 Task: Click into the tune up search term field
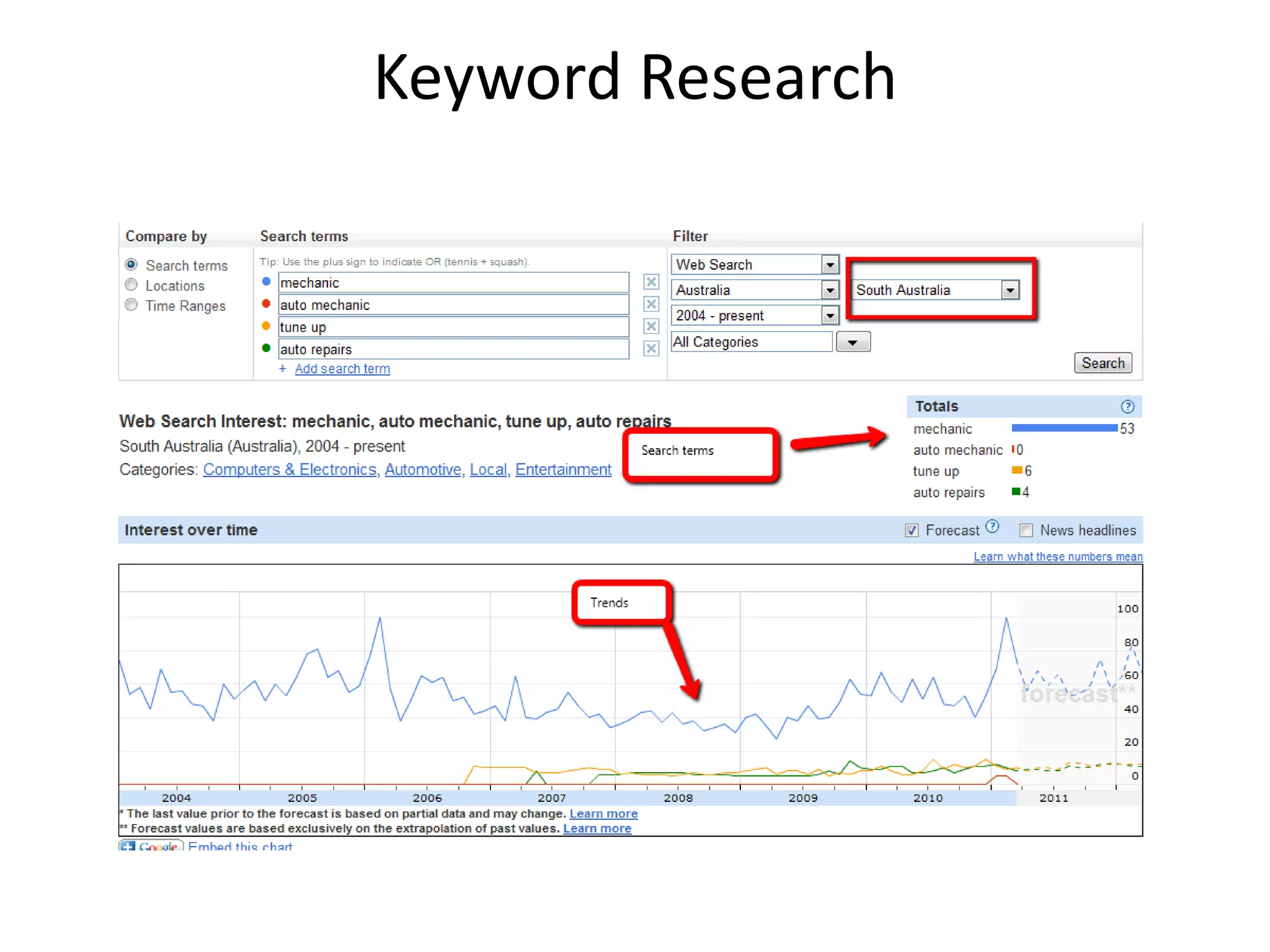453,327
